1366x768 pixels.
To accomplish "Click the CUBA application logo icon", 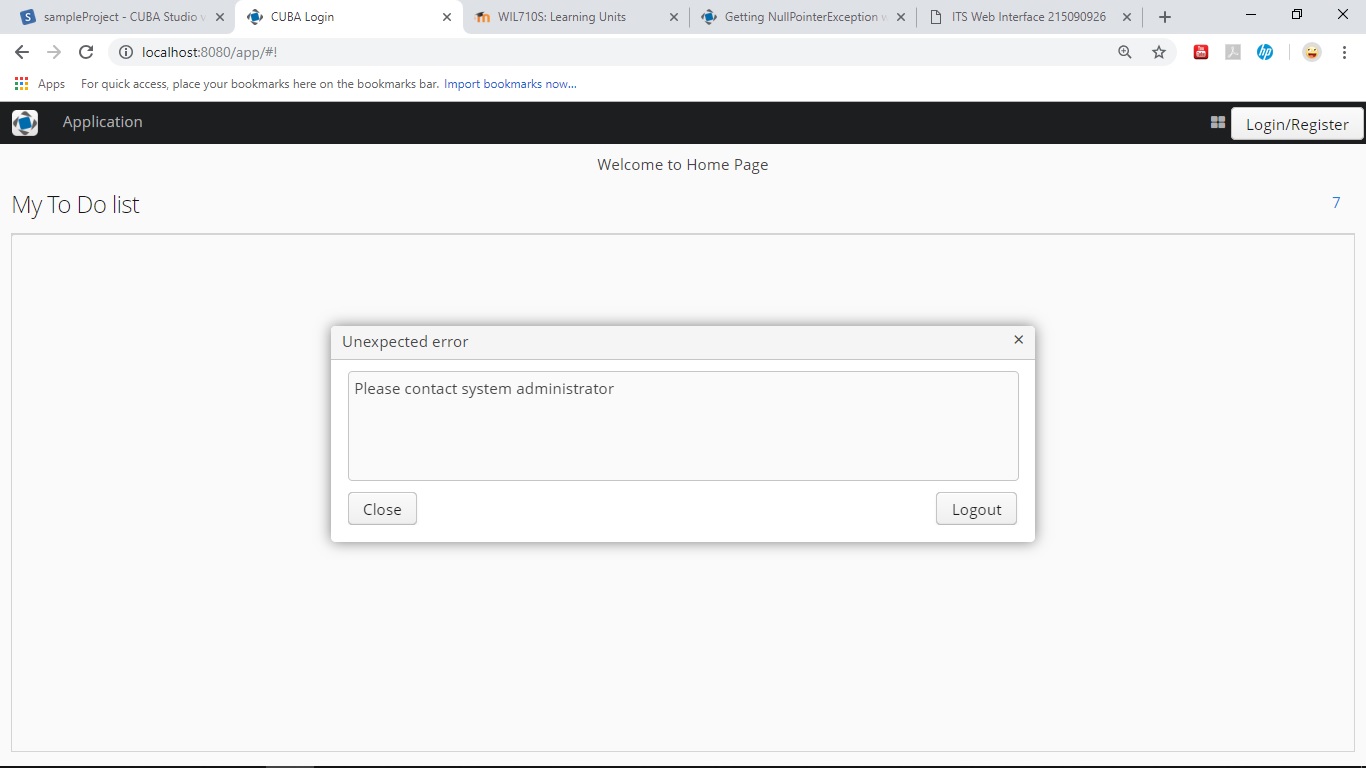I will pos(25,123).
